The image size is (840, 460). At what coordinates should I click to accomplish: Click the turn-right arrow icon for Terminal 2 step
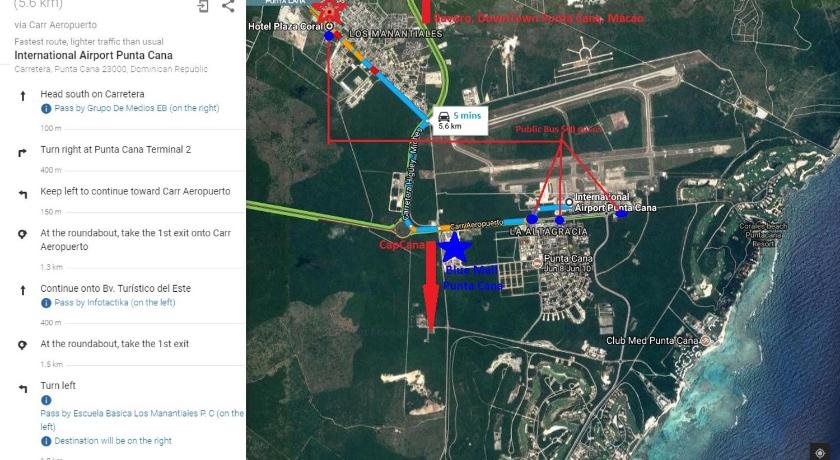pyautogui.click(x=22, y=153)
